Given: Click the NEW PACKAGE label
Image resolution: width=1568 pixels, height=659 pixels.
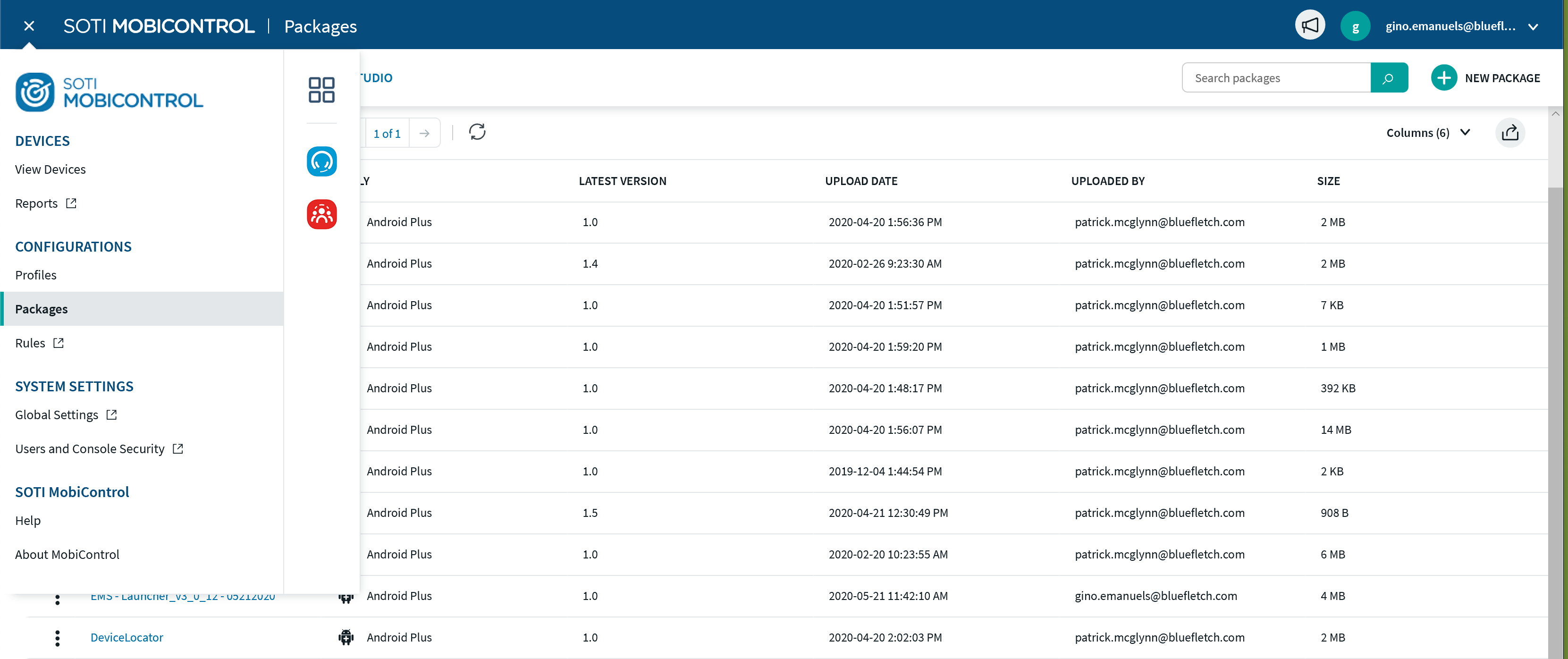Looking at the screenshot, I should click(1501, 78).
